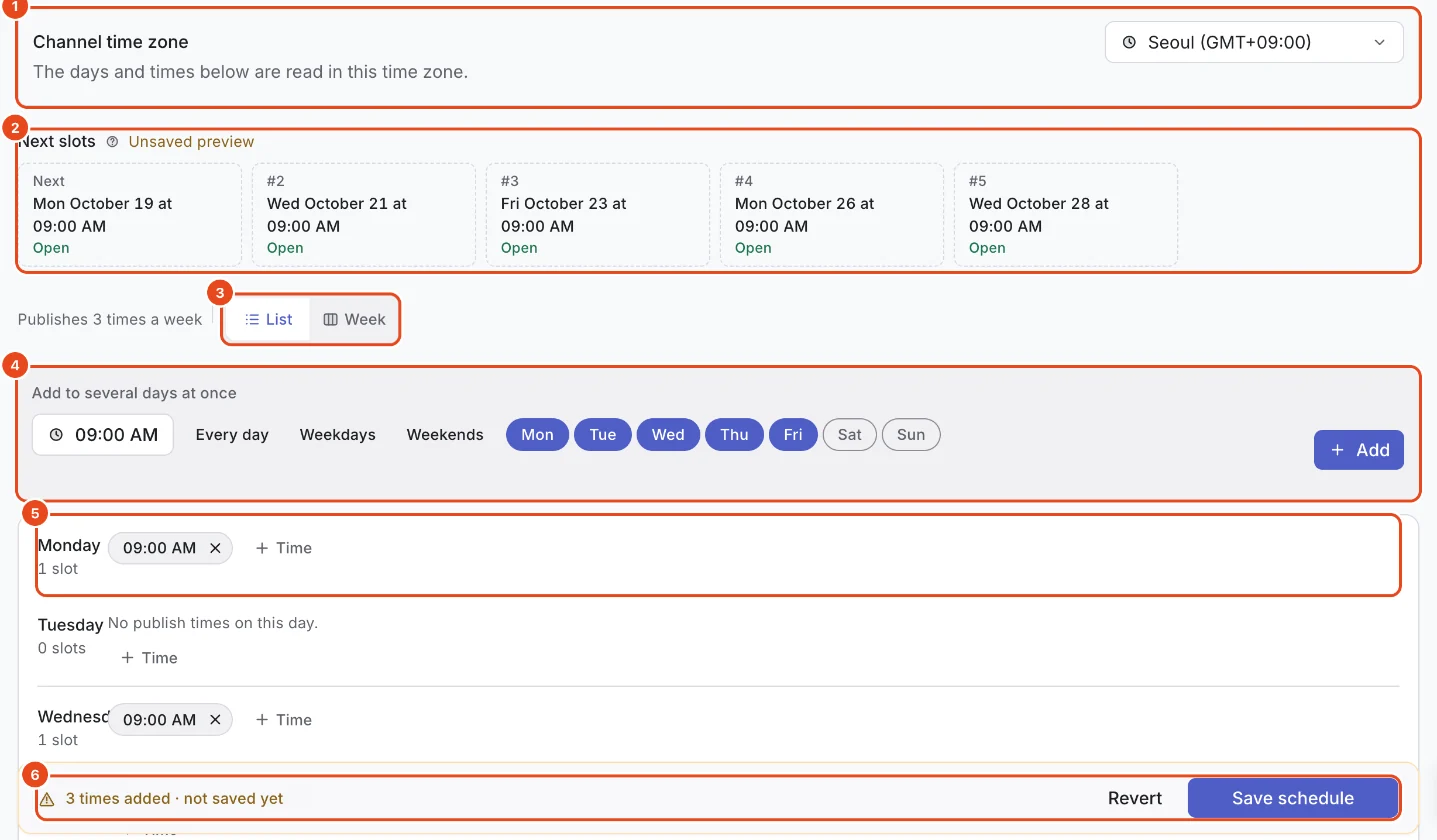Add a time to Monday
Viewport: 1437px width, 840px height.
[x=284, y=548]
